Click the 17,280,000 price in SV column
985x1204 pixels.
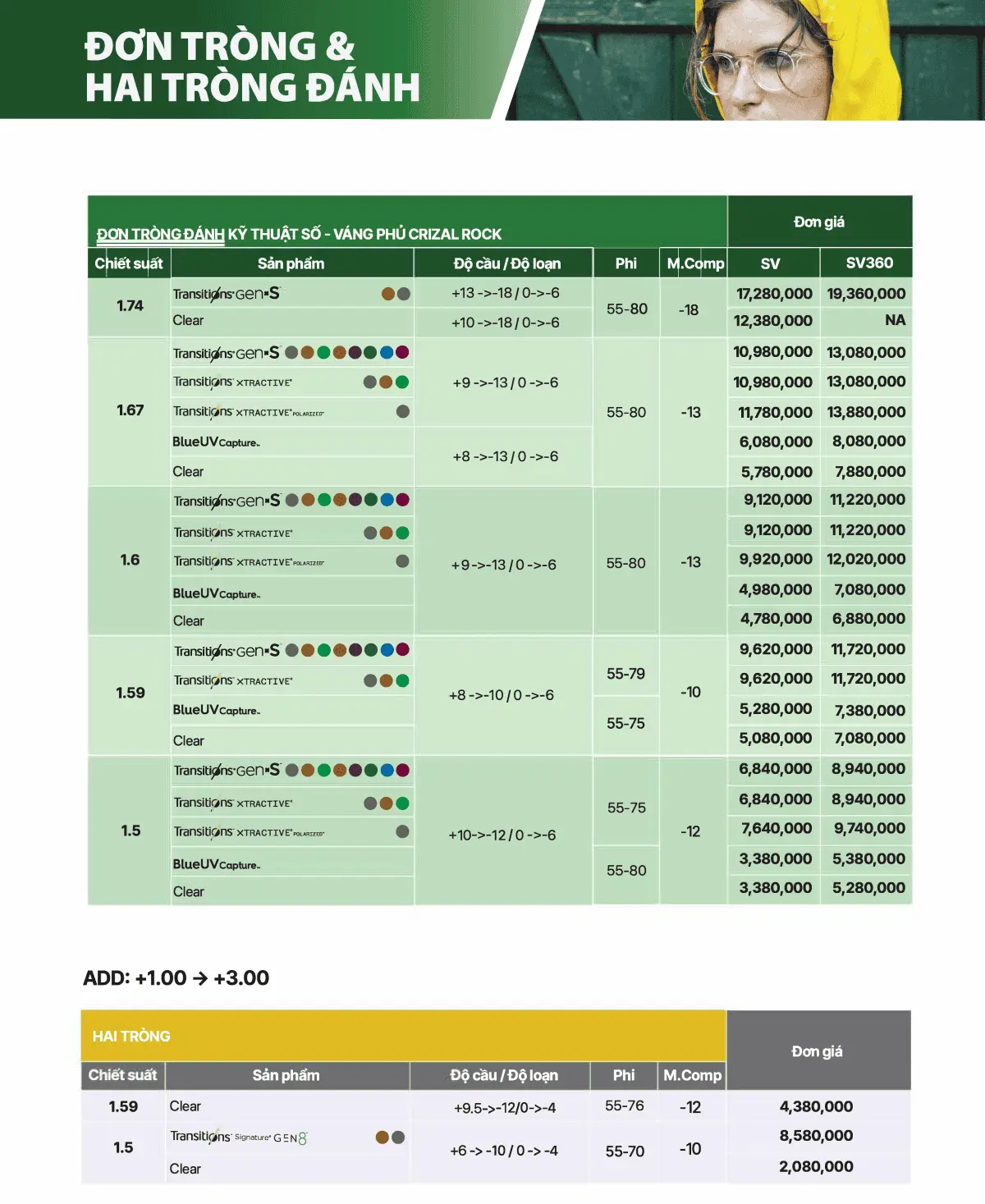774,294
